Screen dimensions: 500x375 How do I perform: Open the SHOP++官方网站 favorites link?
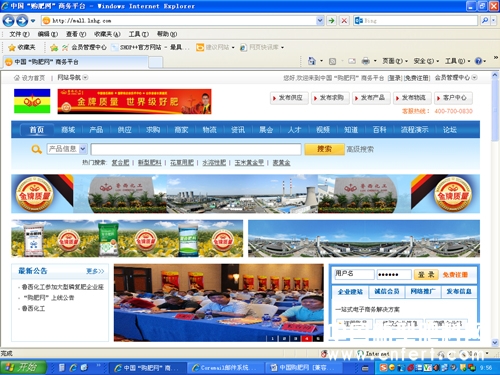coord(152,47)
